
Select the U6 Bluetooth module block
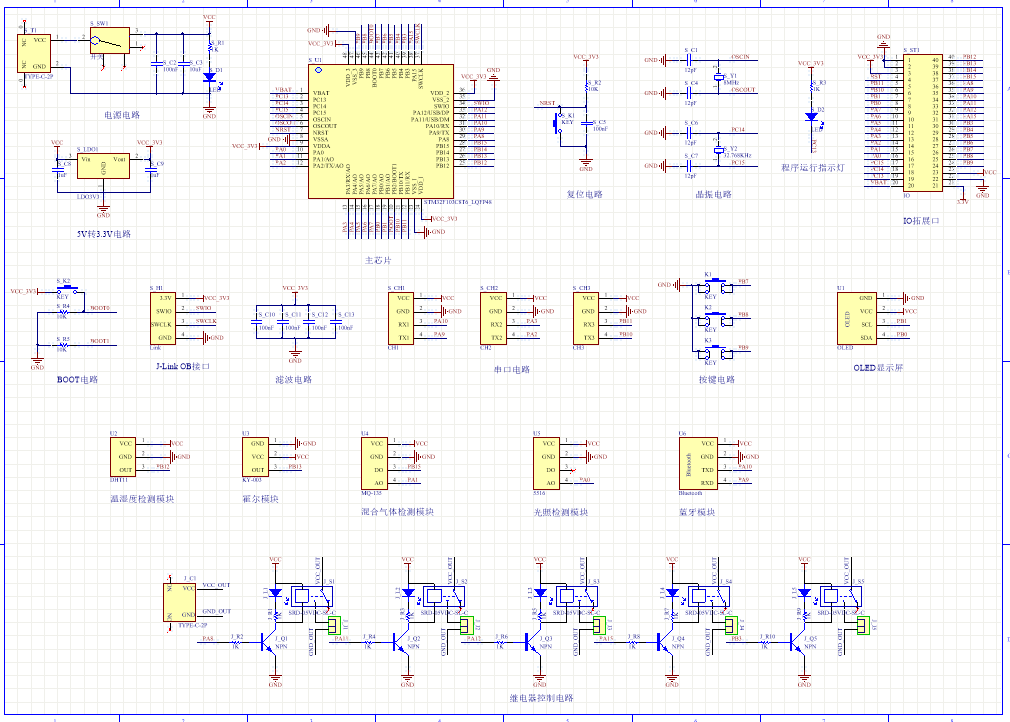[x=698, y=464]
